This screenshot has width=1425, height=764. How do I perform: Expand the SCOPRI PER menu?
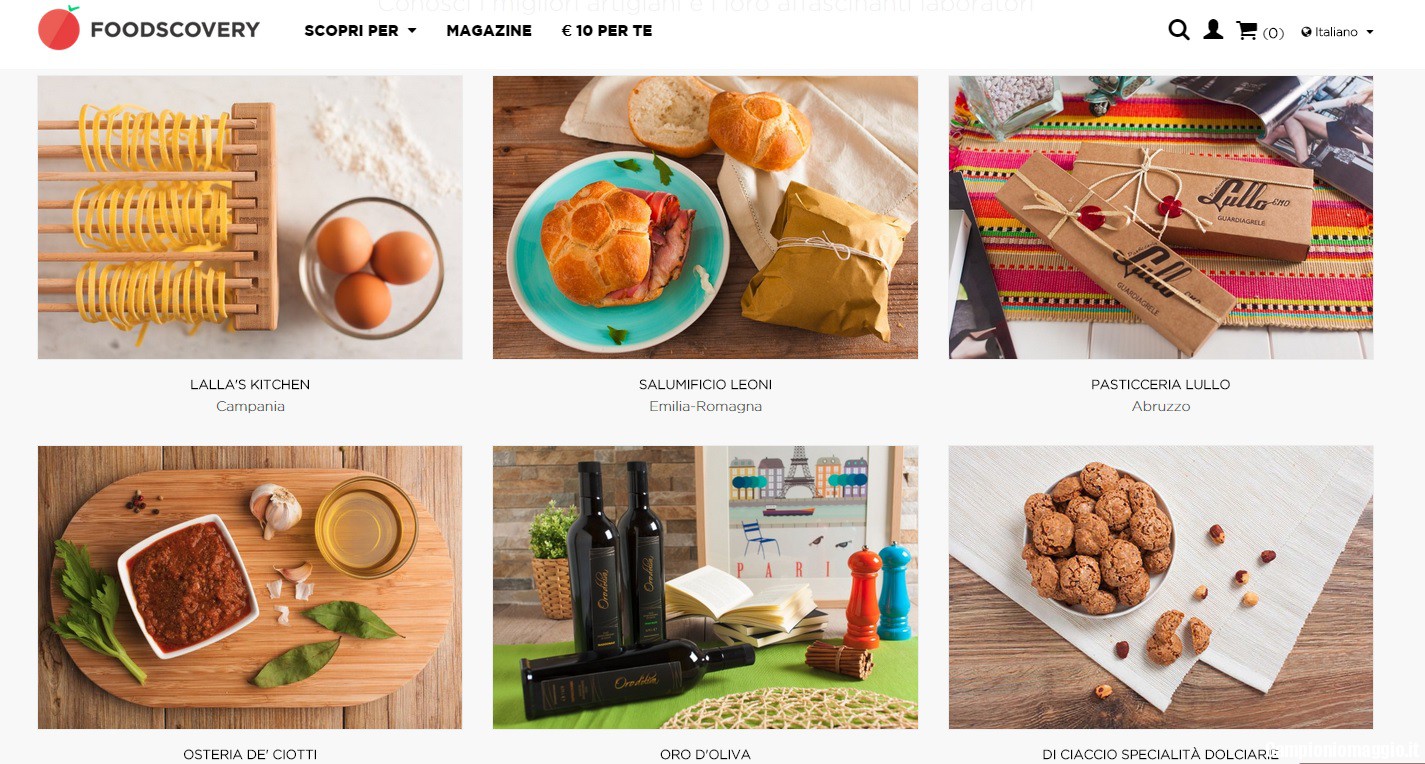click(360, 31)
